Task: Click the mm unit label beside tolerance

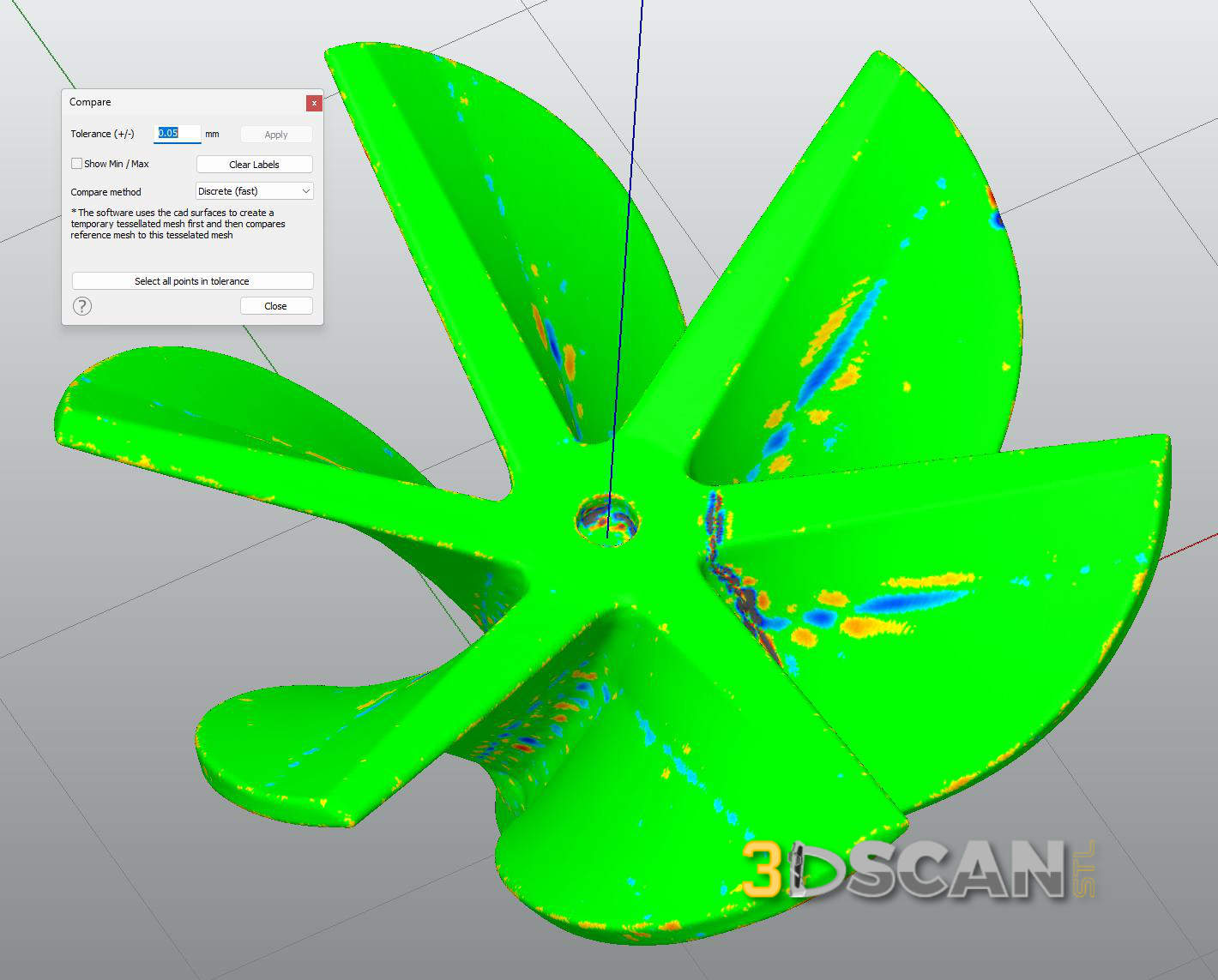Action: pyautogui.click(x=212, y=135)
